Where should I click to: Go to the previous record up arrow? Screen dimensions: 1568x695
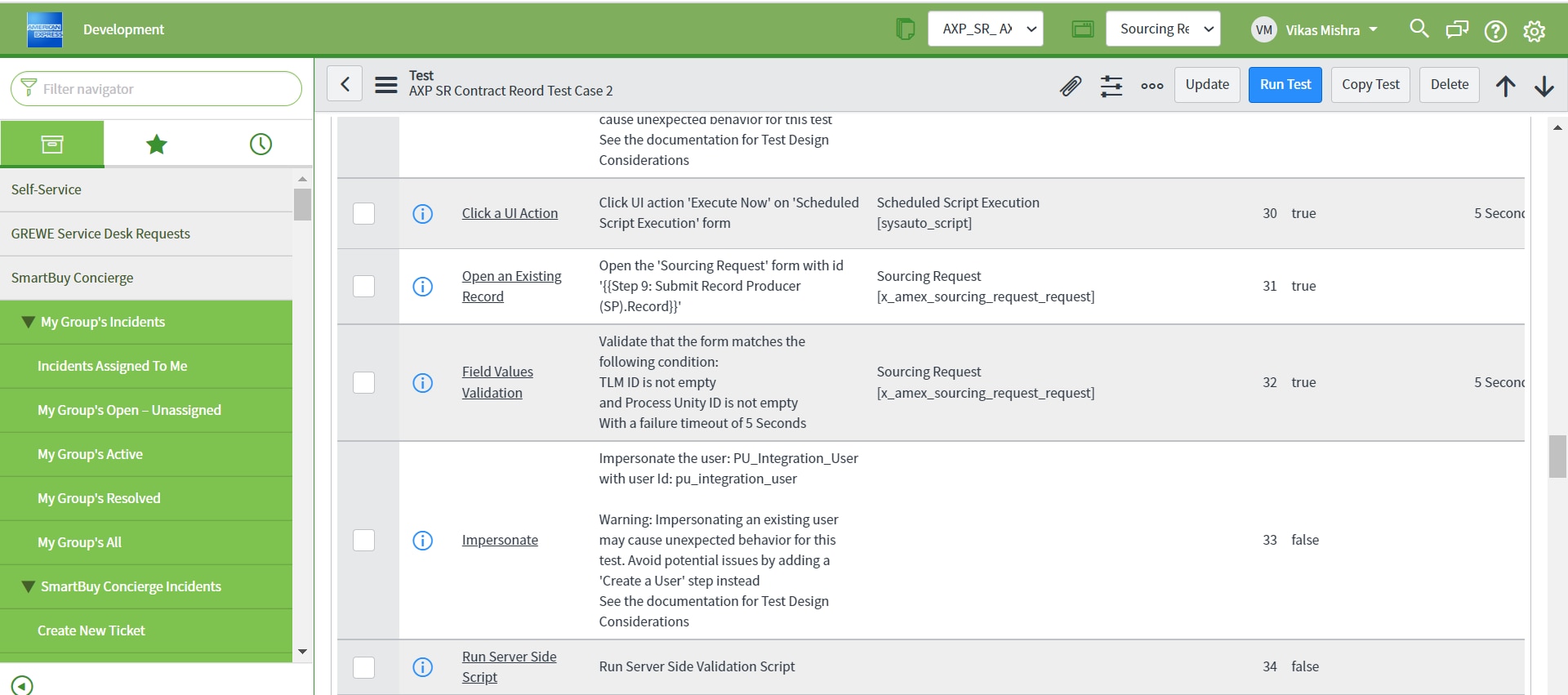(x=1506, y=86)
